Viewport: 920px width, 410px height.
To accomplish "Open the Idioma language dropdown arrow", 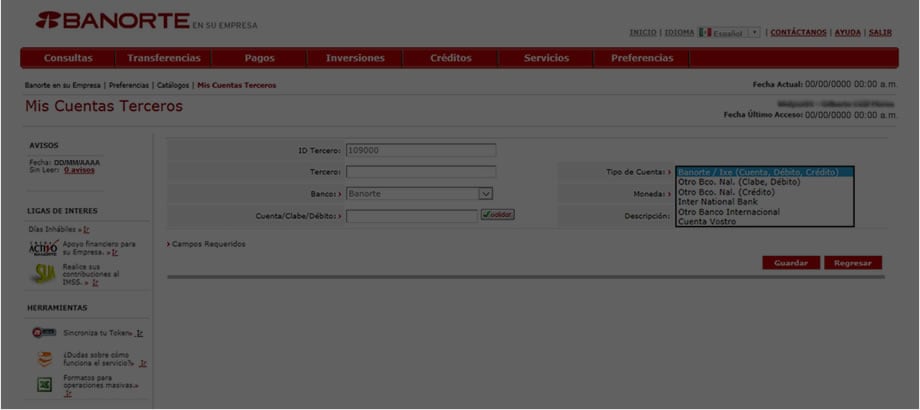I will point(755,33).
